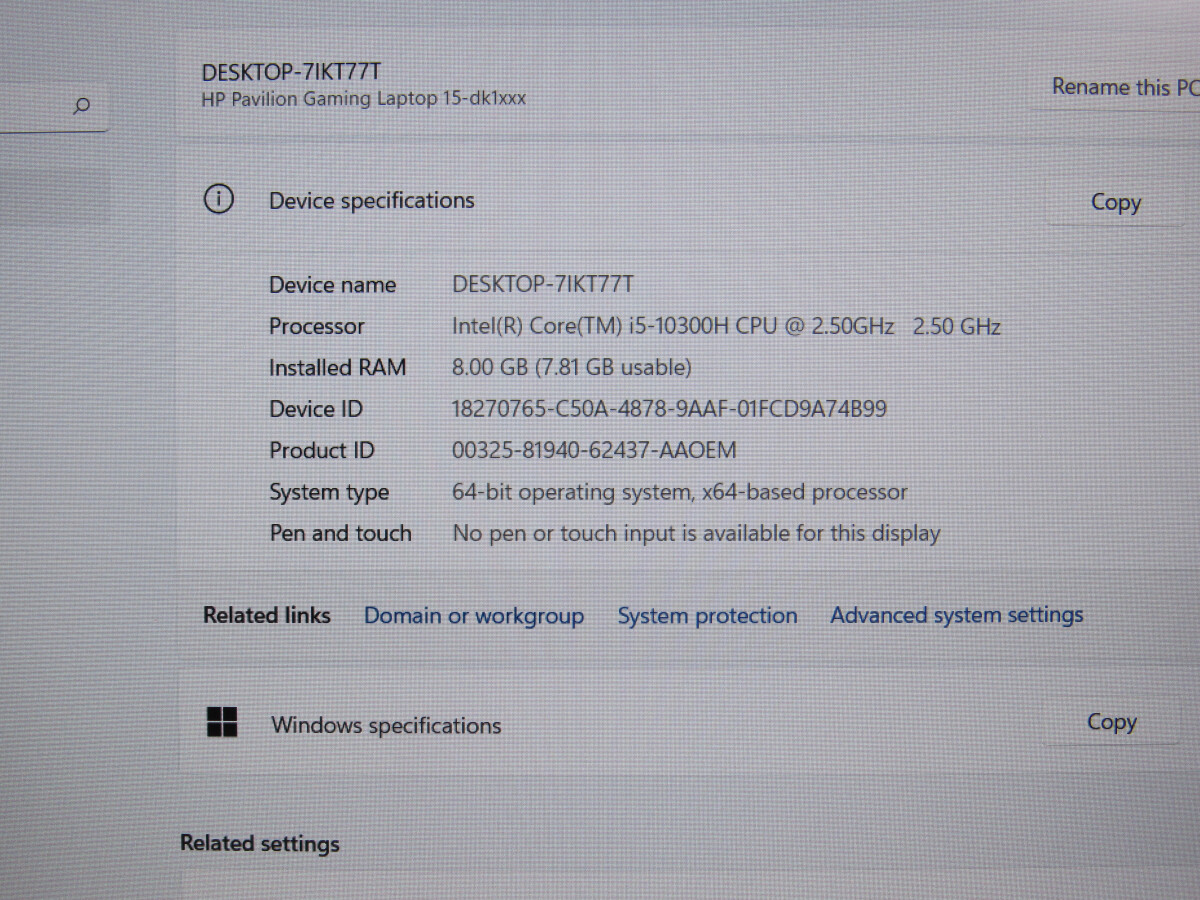Click the Pen and touch label
The height and width of the screenshot is (900, 1200).
point(340,533)
